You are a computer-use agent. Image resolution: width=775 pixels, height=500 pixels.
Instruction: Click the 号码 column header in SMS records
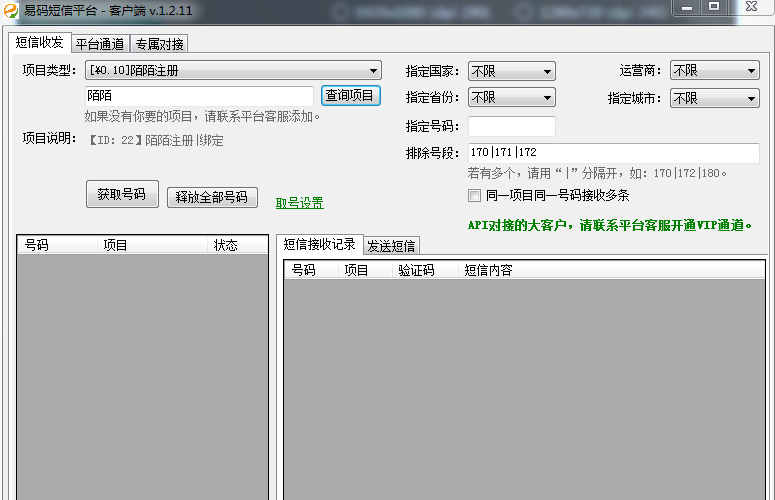(311, 270)
